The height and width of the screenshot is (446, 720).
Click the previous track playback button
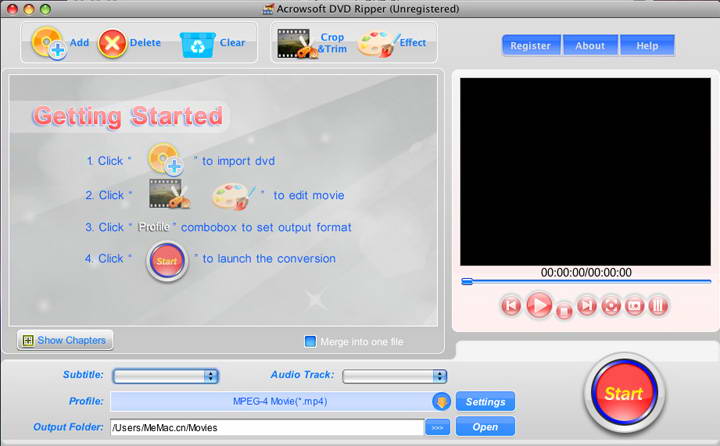[x=511, y=305]
